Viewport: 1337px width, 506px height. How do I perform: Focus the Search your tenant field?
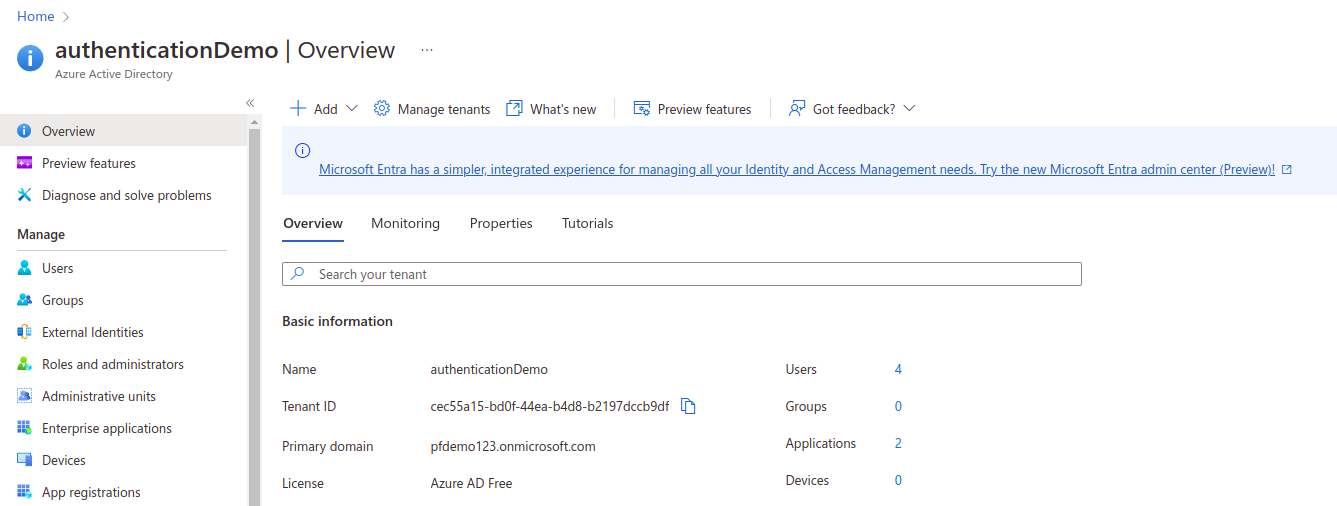(682, 274)
